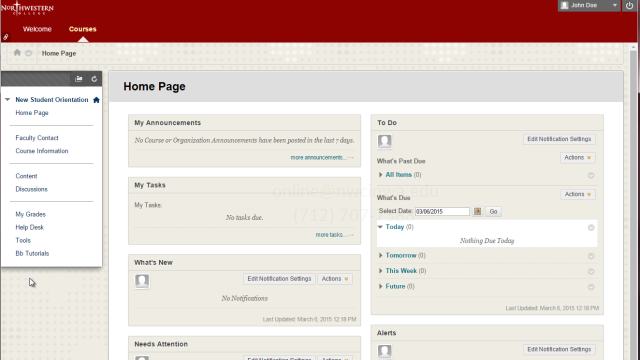The height and width of the screenshot is (360, 640).
Task: Click the What's New avatar thumbnail
Action: click(x=142, y=281)
